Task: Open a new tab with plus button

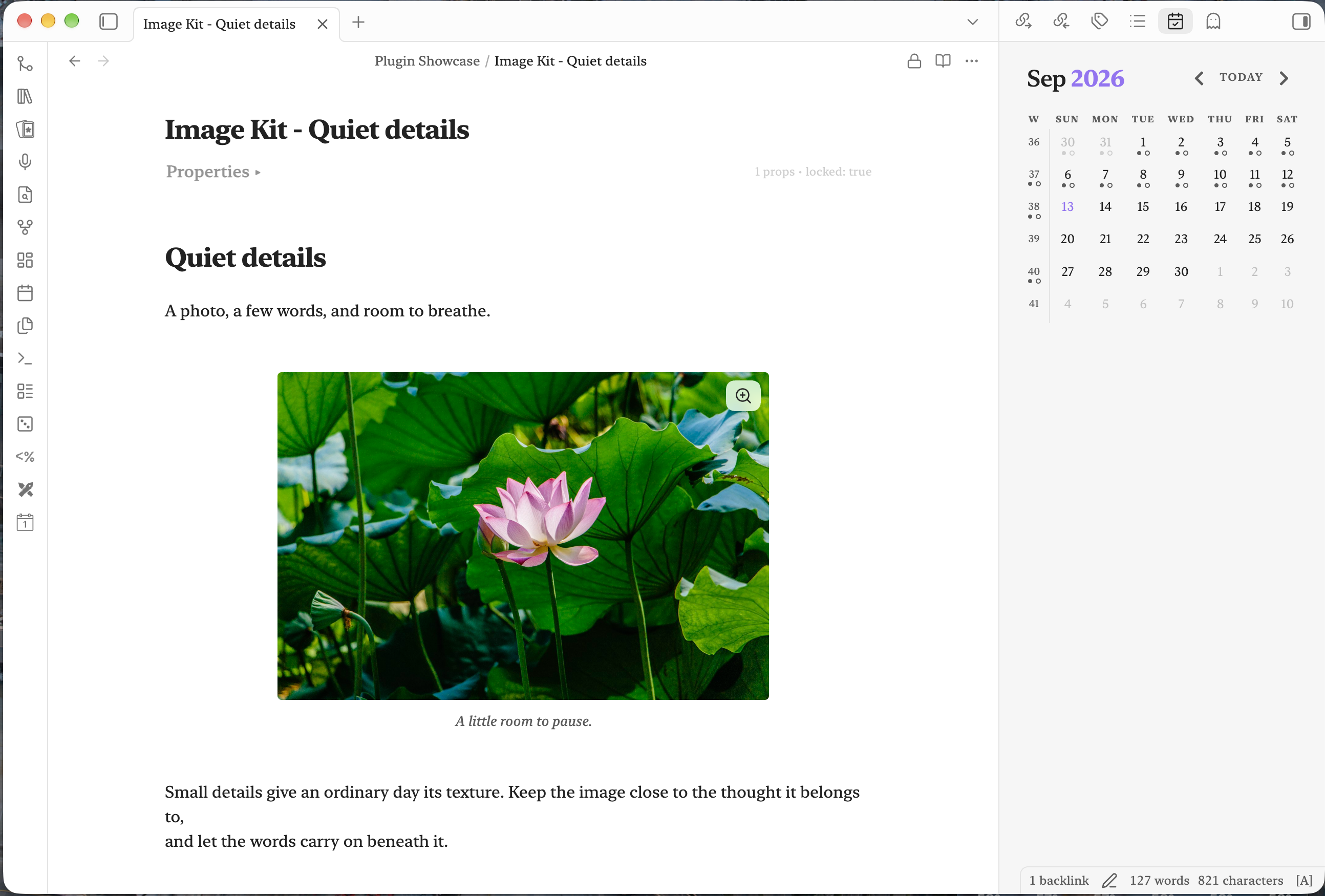Action: tap(358, 22)
